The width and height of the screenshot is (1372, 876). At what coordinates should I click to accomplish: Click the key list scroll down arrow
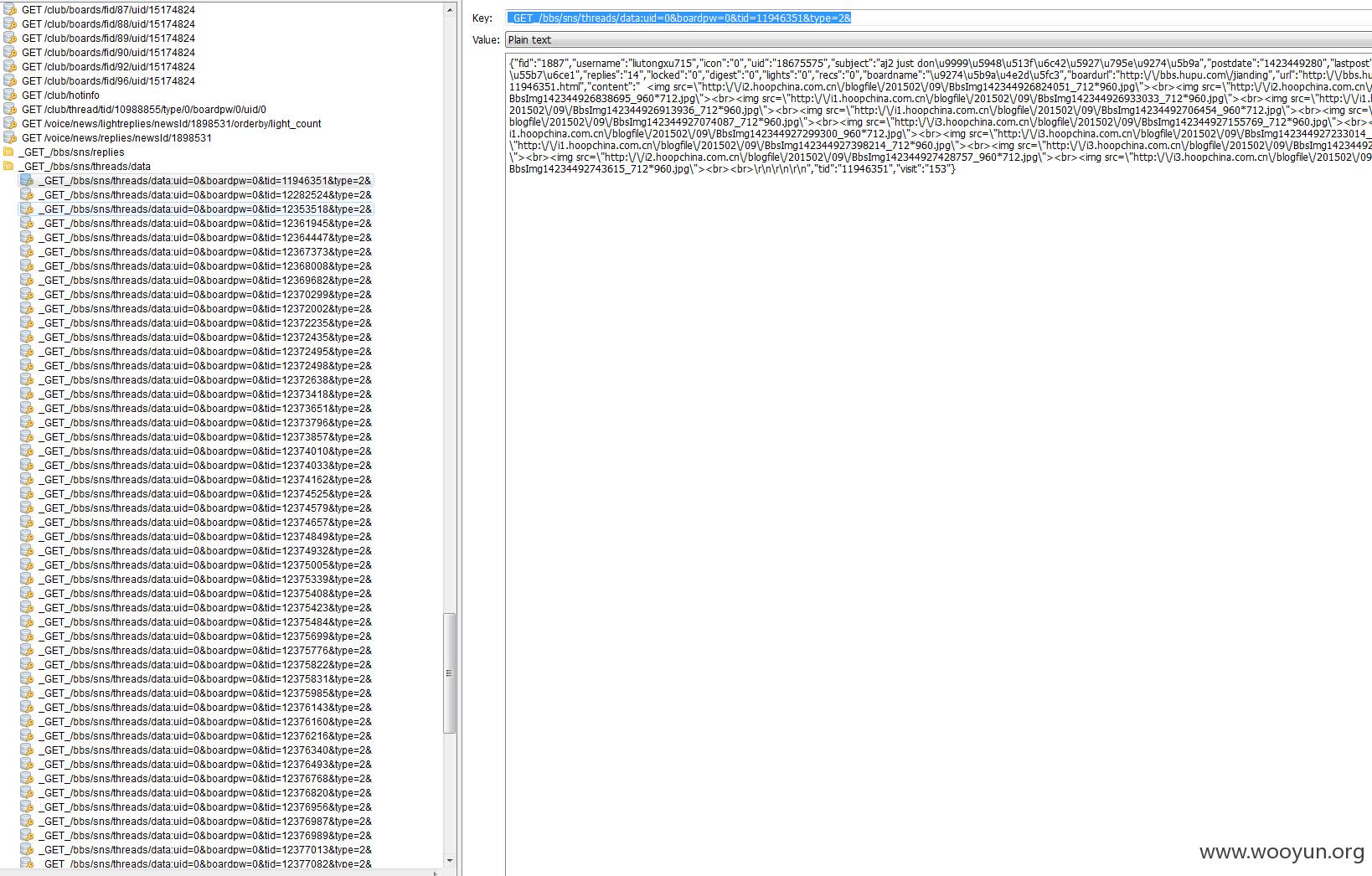(x=449, y=860)
